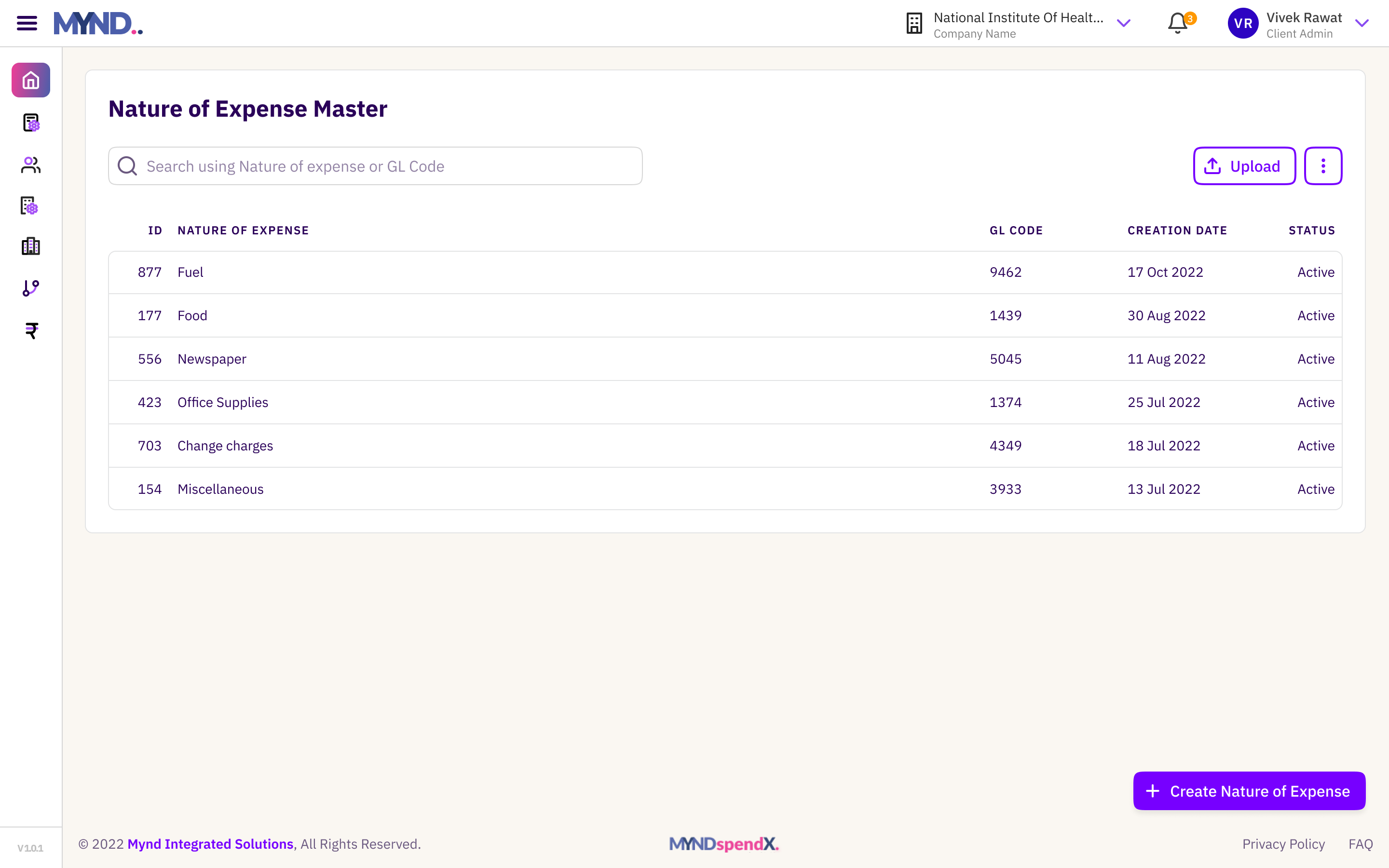
Task: Open the users group sidebar icon
Action: [x=31, y=165]
